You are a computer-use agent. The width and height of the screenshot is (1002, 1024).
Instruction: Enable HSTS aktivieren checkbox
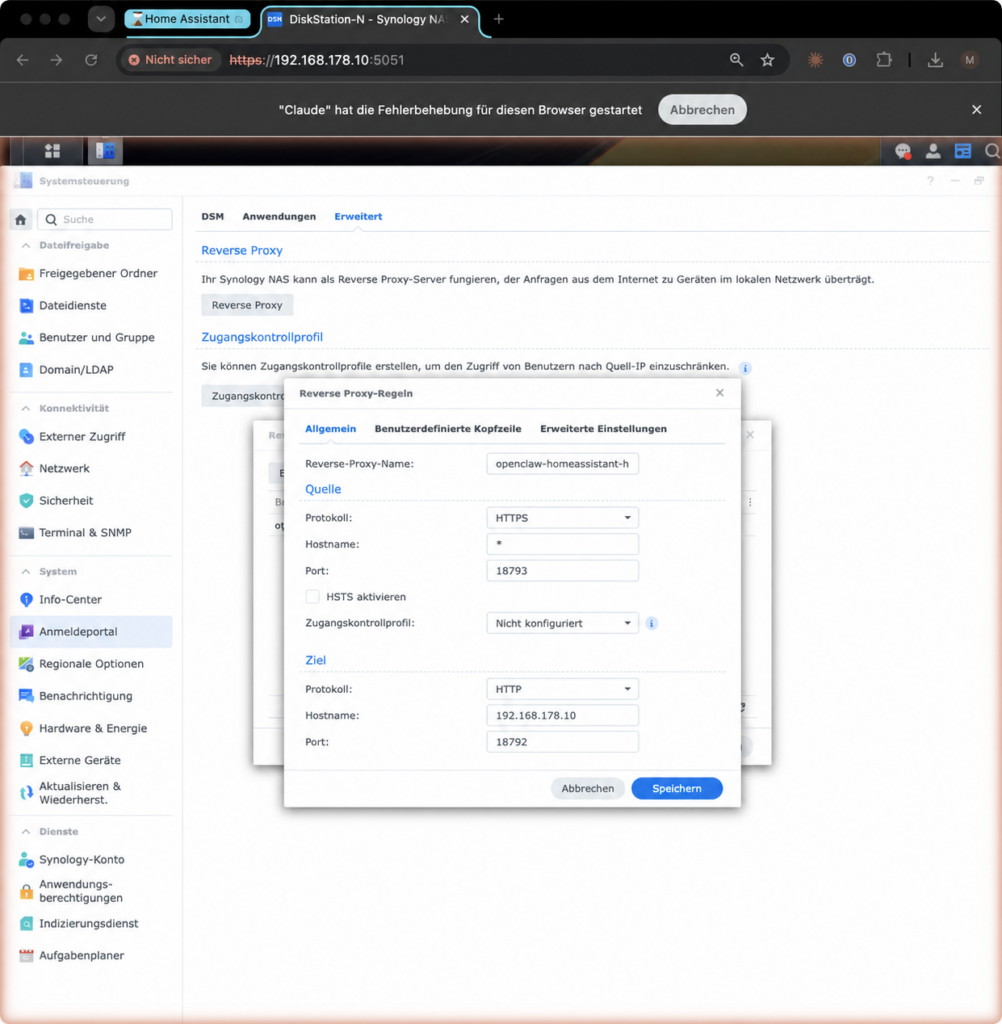click(312, 597)
